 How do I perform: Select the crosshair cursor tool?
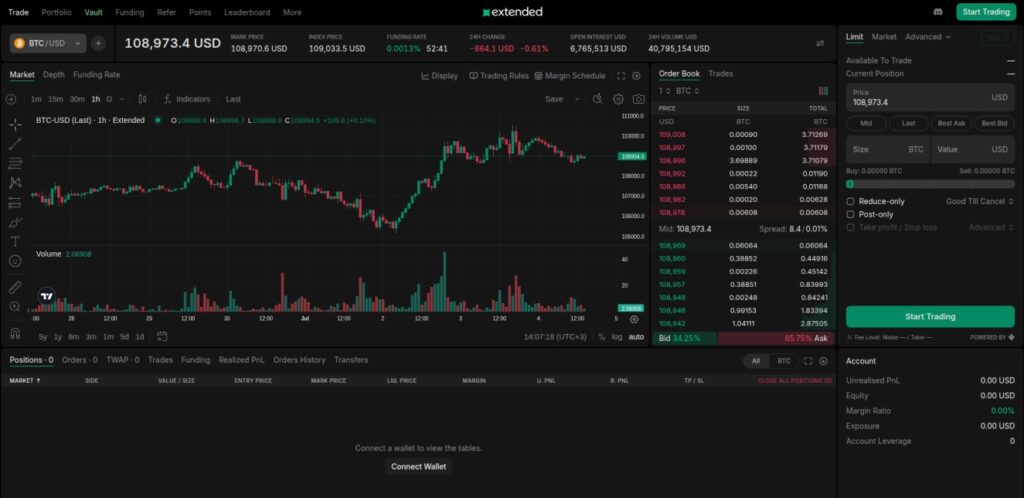[15, 124]
